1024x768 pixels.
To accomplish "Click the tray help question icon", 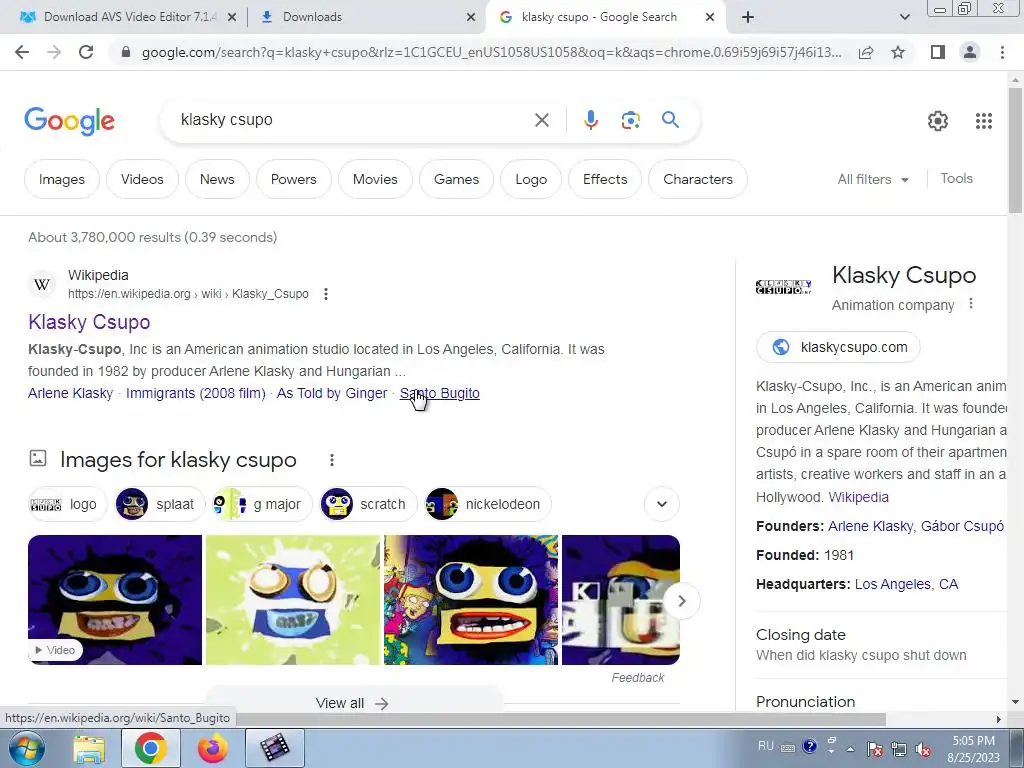I will tap(810, 746).
